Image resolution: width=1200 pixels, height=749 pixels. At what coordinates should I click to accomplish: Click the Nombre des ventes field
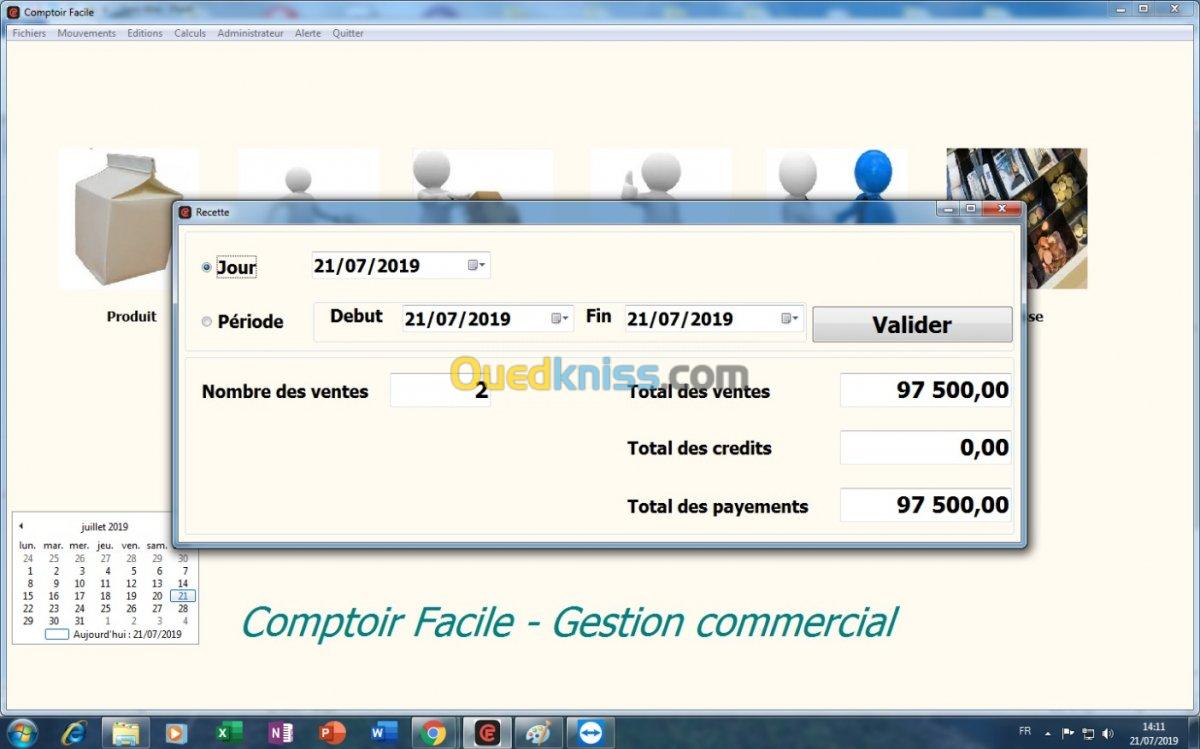coord(440,390)
